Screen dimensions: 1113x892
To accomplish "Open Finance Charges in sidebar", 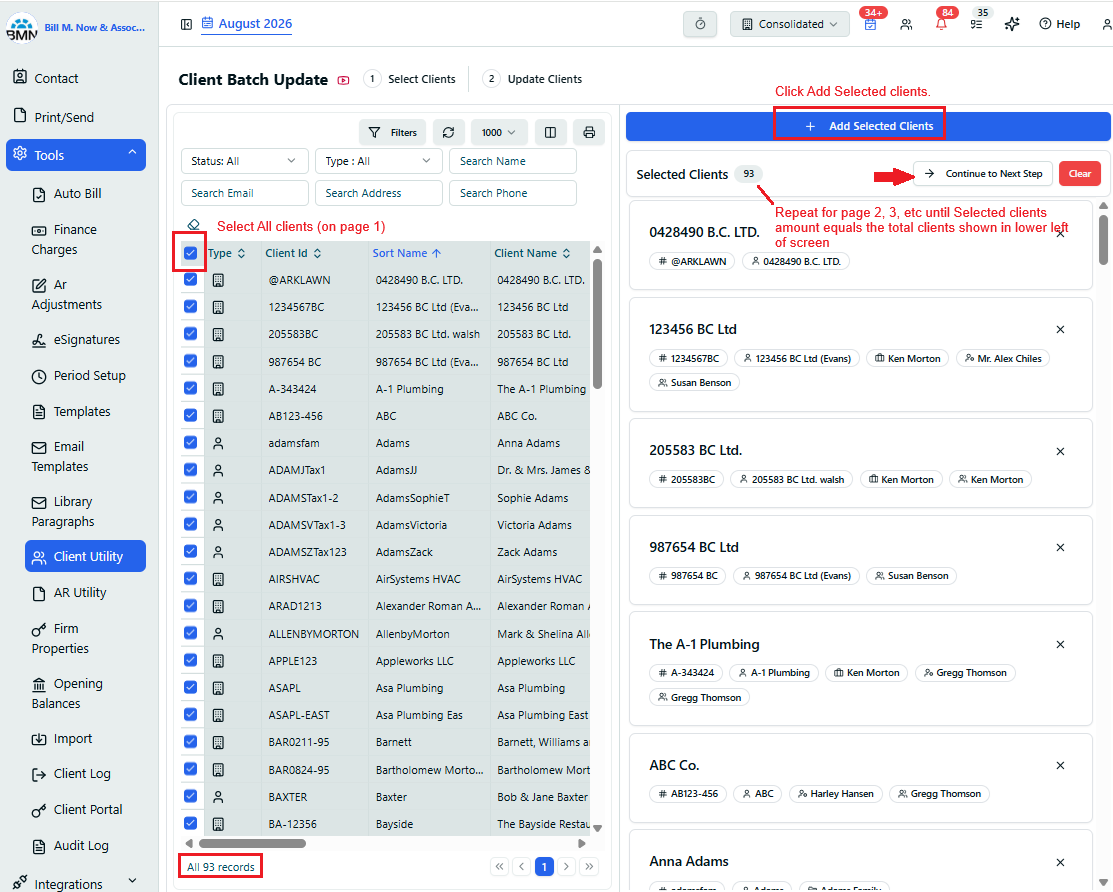I will 65,239.
